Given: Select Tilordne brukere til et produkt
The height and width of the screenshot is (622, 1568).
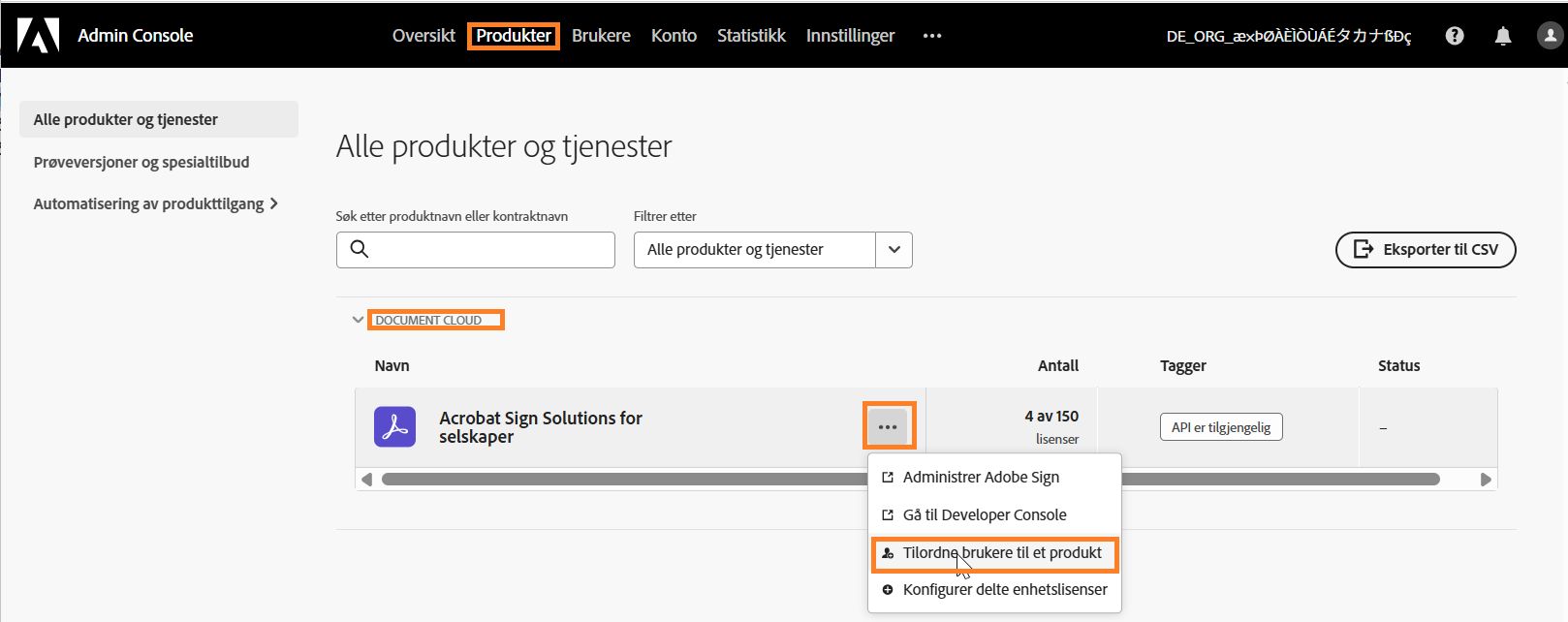Looking at the screenshot, I should click(1002, 552).
